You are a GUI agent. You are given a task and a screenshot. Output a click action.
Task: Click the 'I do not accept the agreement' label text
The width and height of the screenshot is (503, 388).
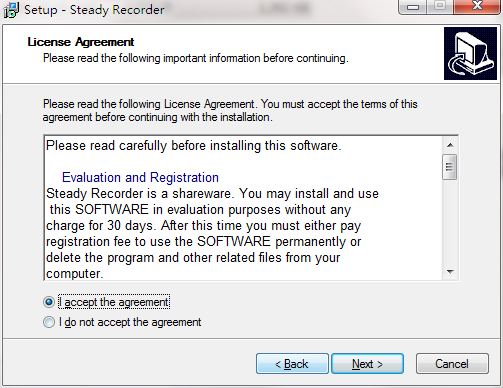[130, 322]
